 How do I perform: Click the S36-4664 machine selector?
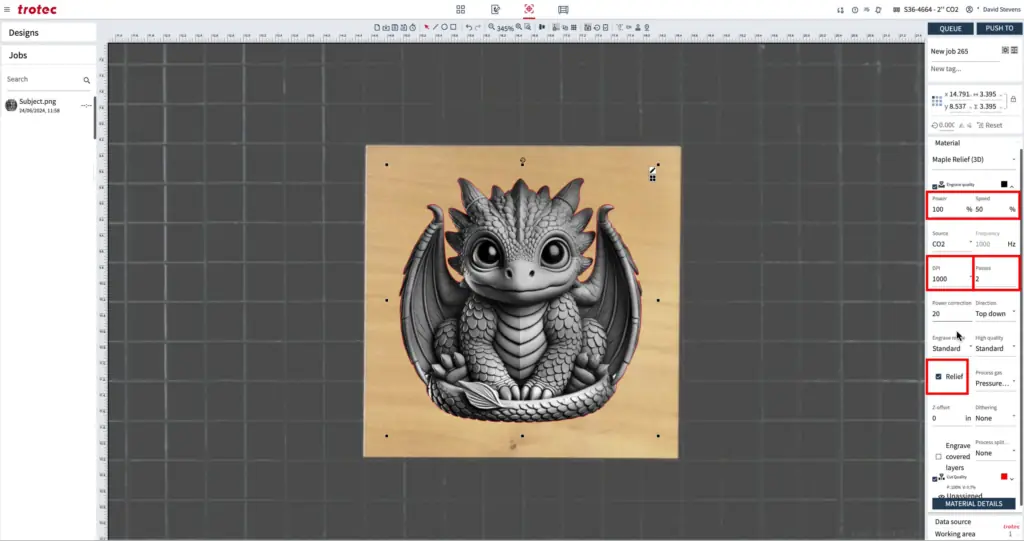pos(926,9)
